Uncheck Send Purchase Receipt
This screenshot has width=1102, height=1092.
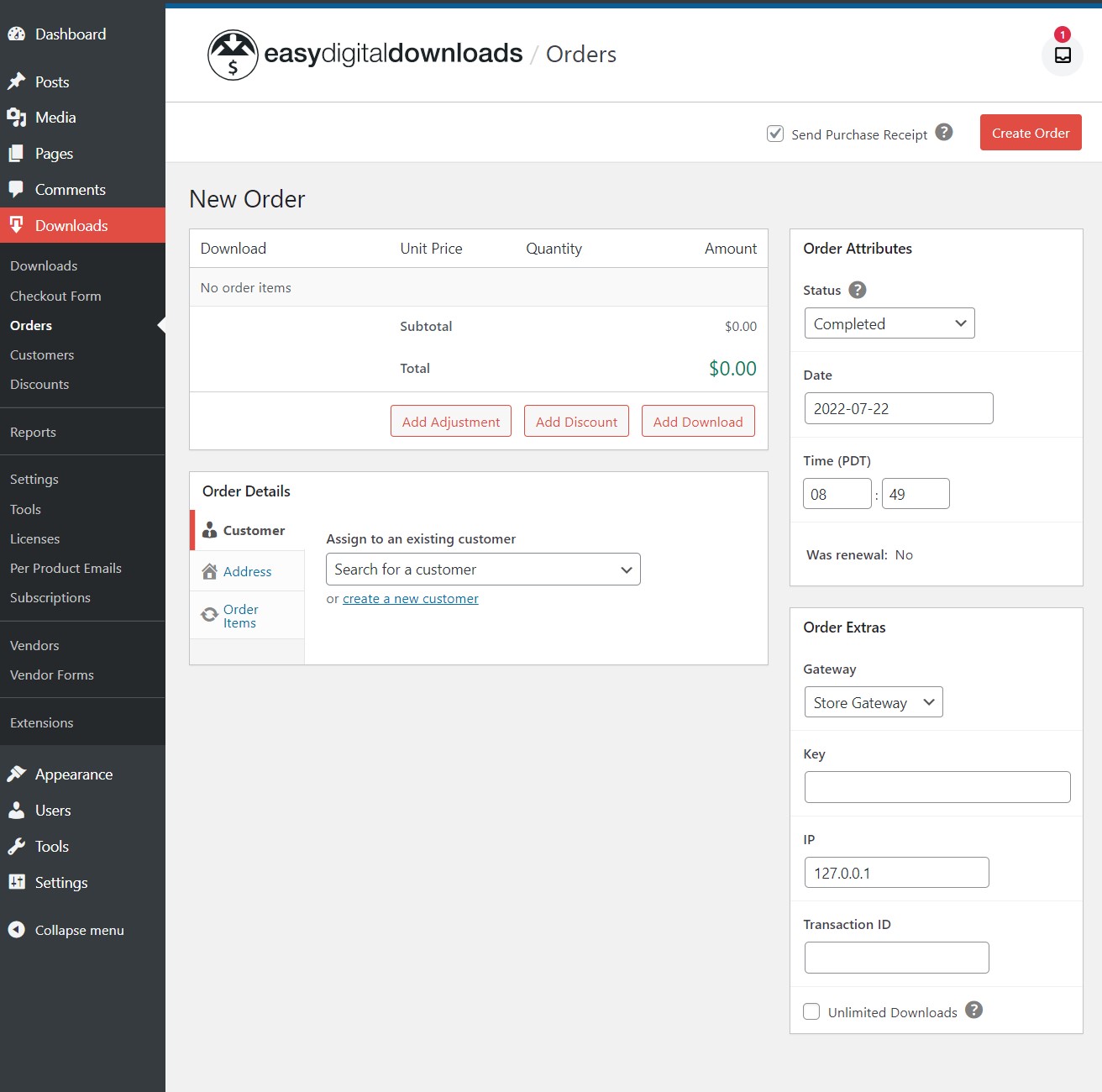point(774,134)
